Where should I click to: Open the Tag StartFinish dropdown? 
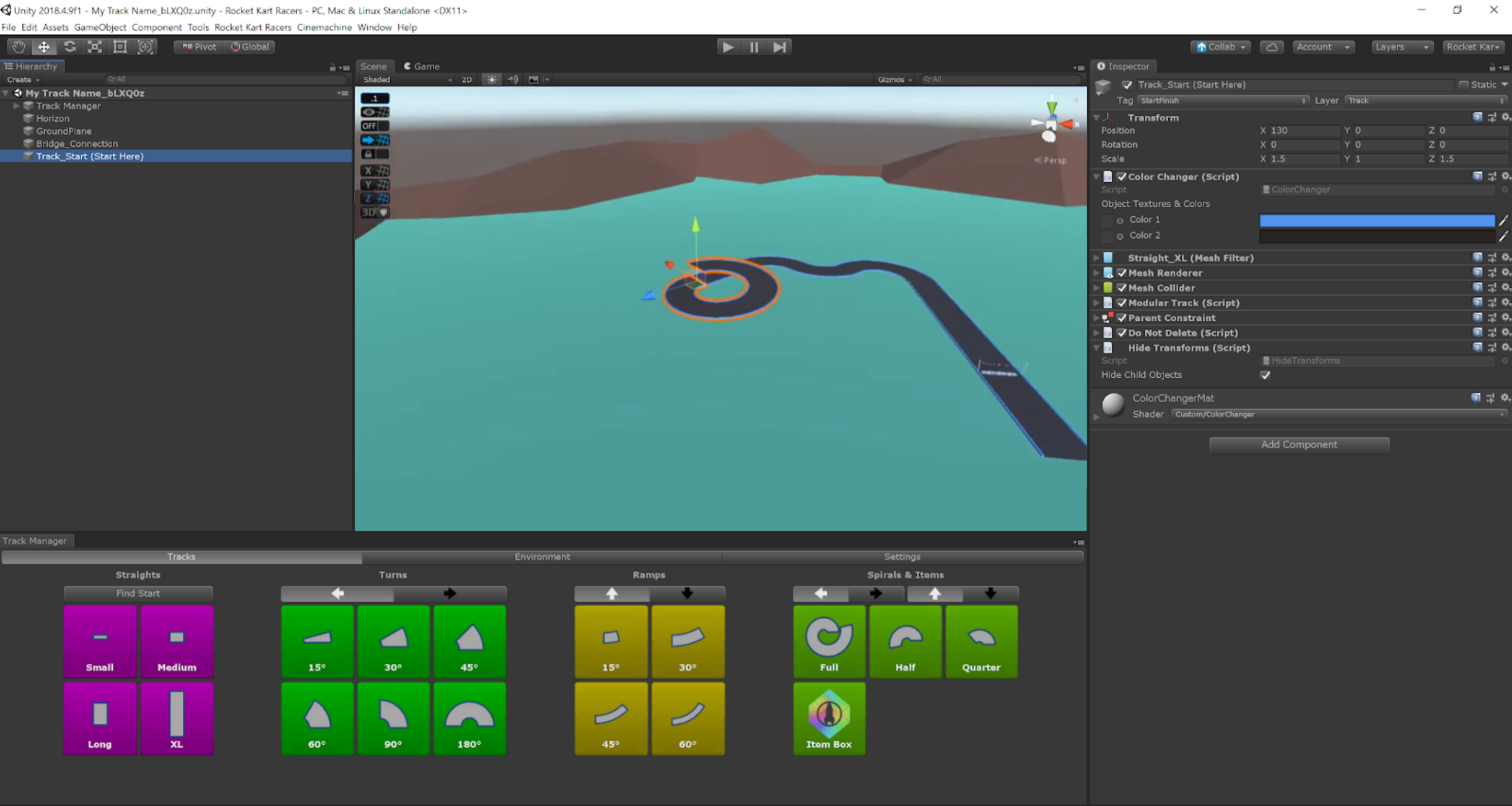point(1223,100)
